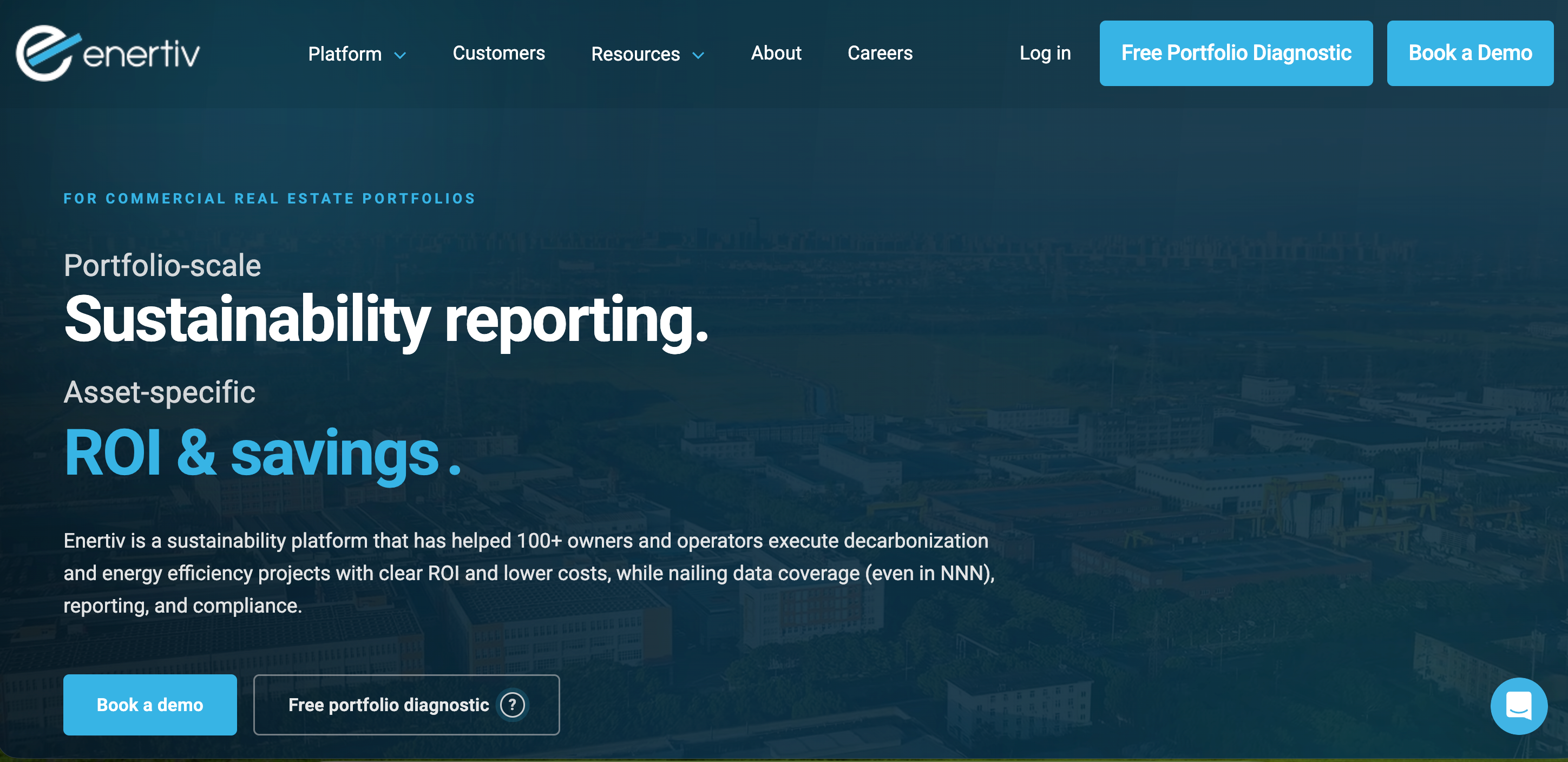
Task: Expand the Resources menu chevron
Action: point(698,55)
